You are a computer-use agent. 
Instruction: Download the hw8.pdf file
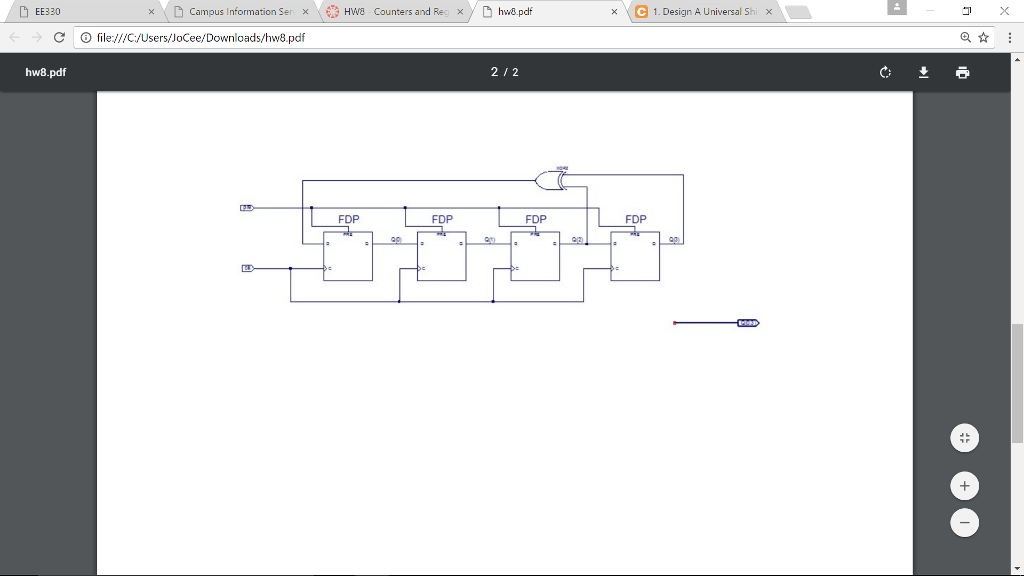click(923, 71)
